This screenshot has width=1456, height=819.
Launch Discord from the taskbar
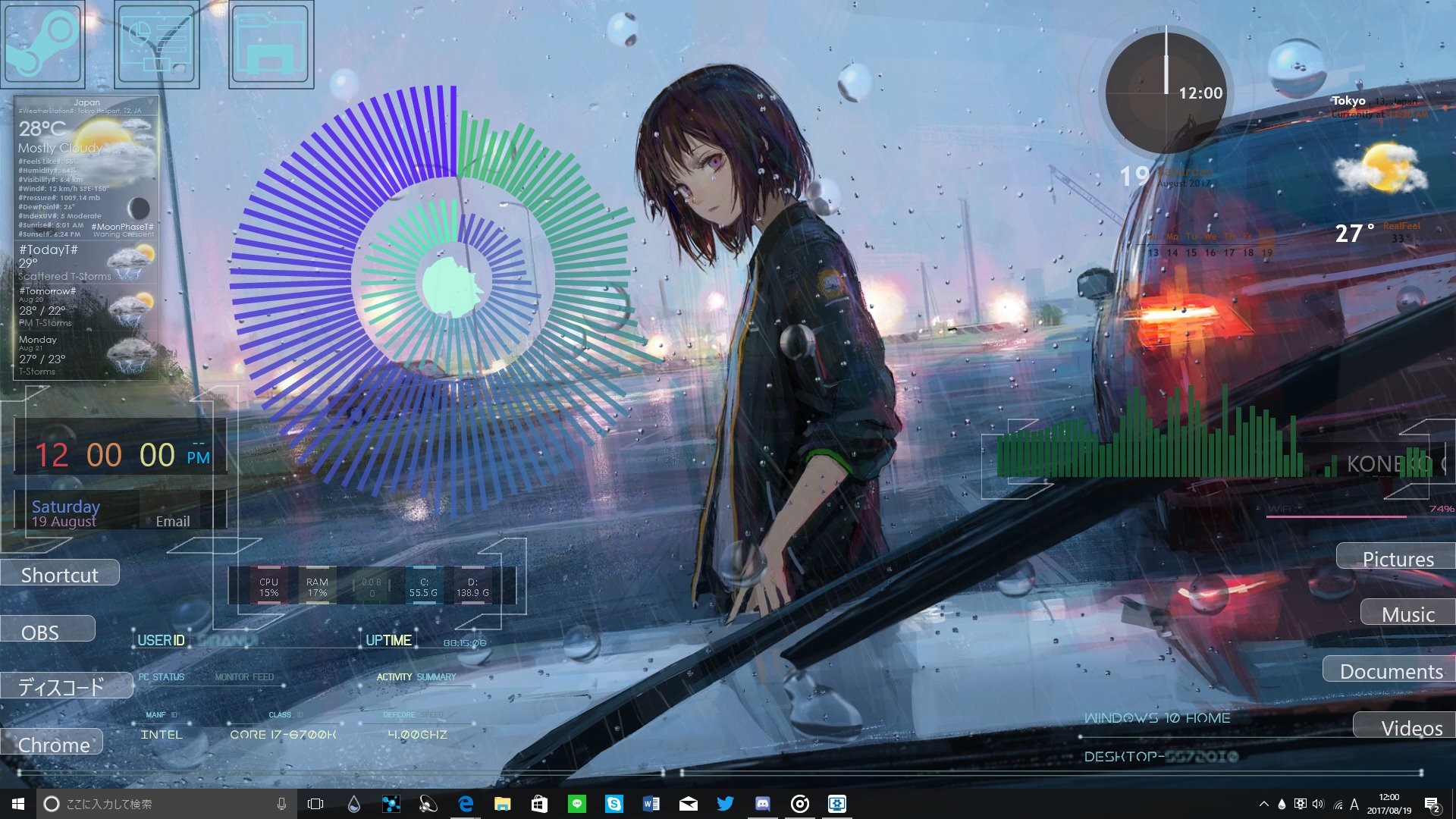click(762, 804)
